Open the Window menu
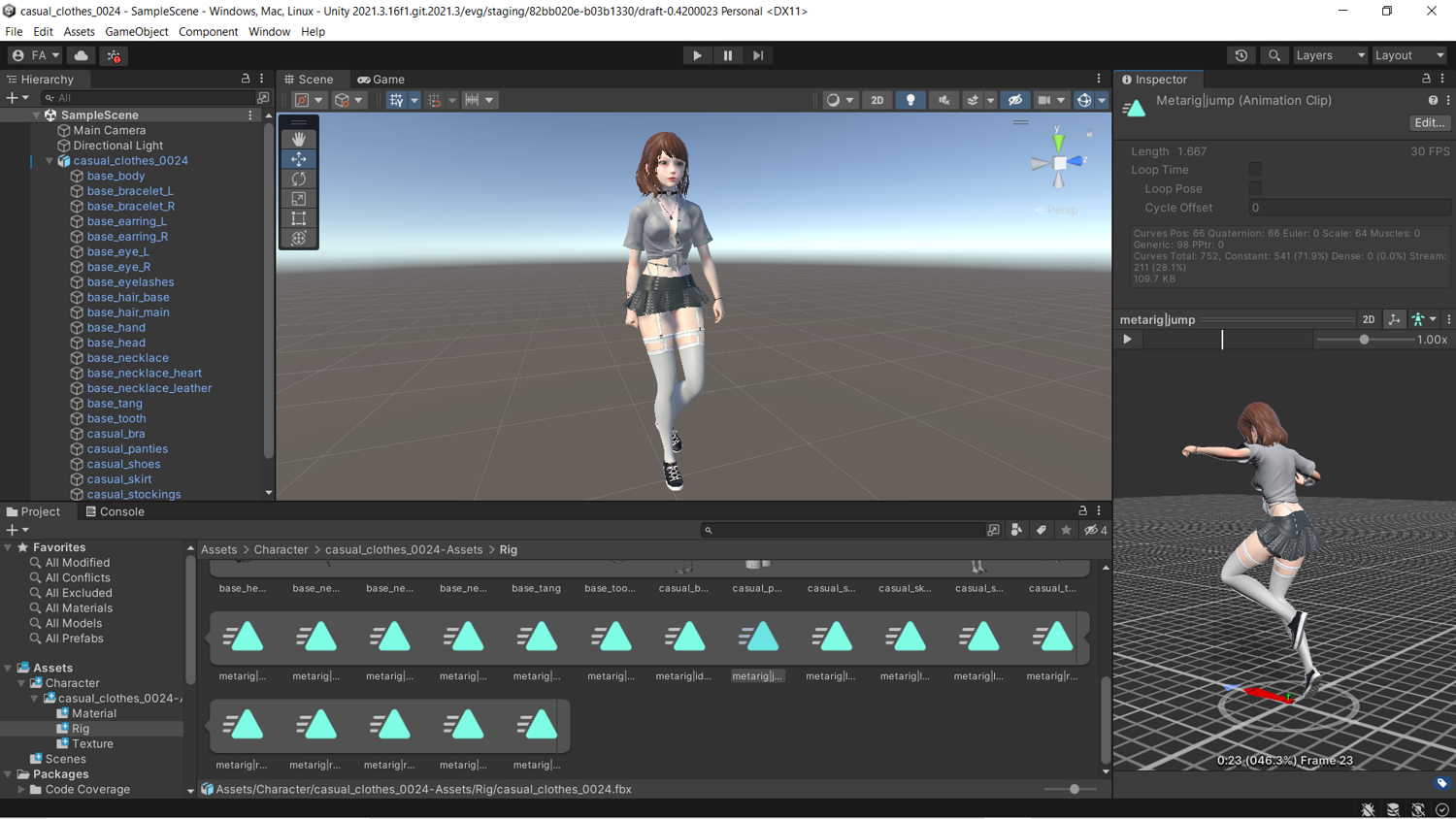1456x819 pixels. coord(269,31)
